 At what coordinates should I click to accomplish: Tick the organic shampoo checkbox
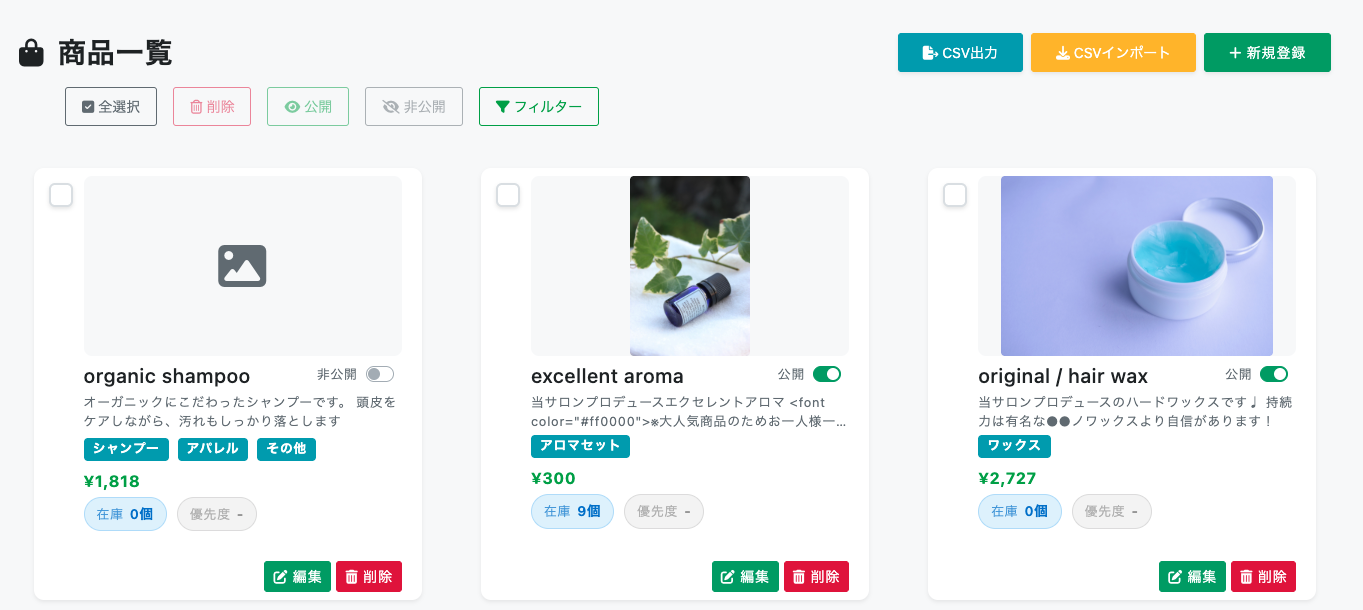(61, 195)
